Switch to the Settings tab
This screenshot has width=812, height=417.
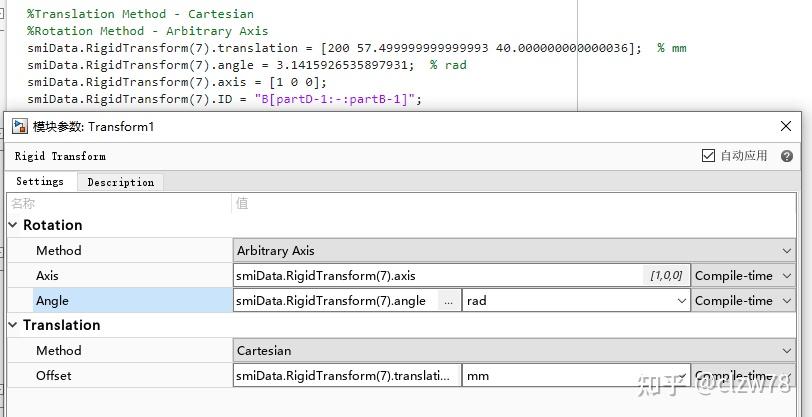tap(40, 182)
